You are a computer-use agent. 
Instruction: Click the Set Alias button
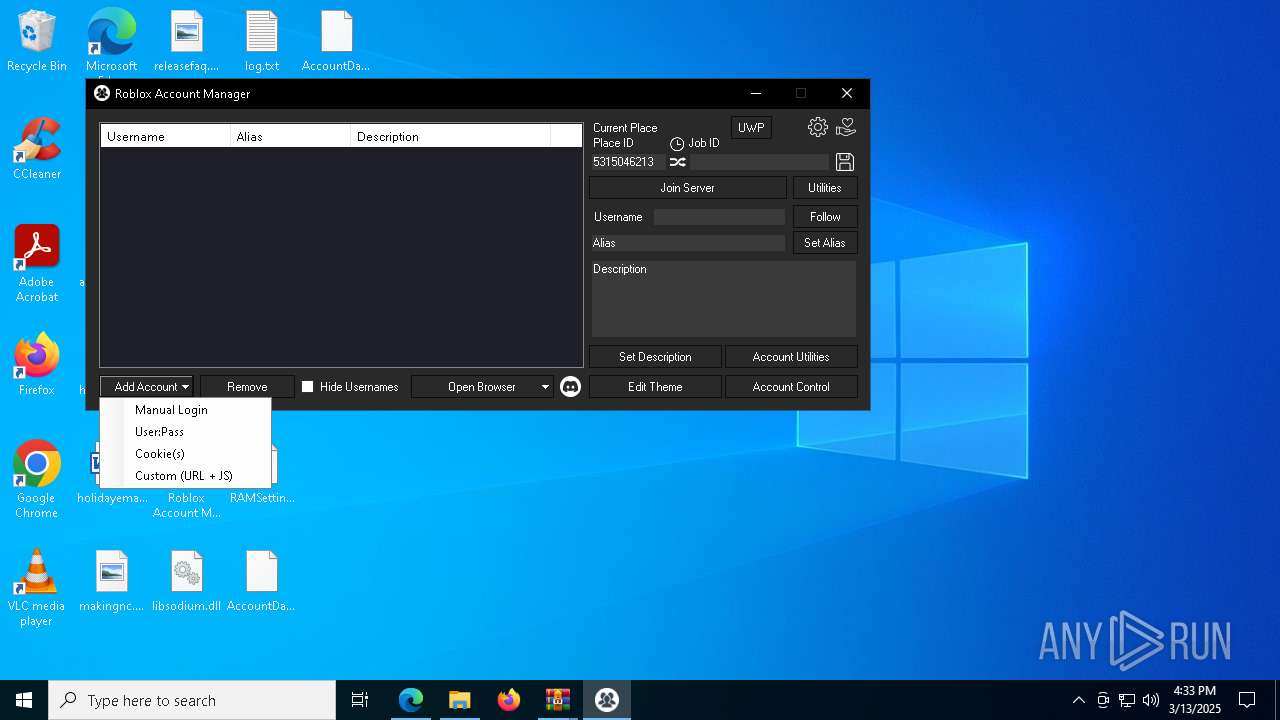825,243
